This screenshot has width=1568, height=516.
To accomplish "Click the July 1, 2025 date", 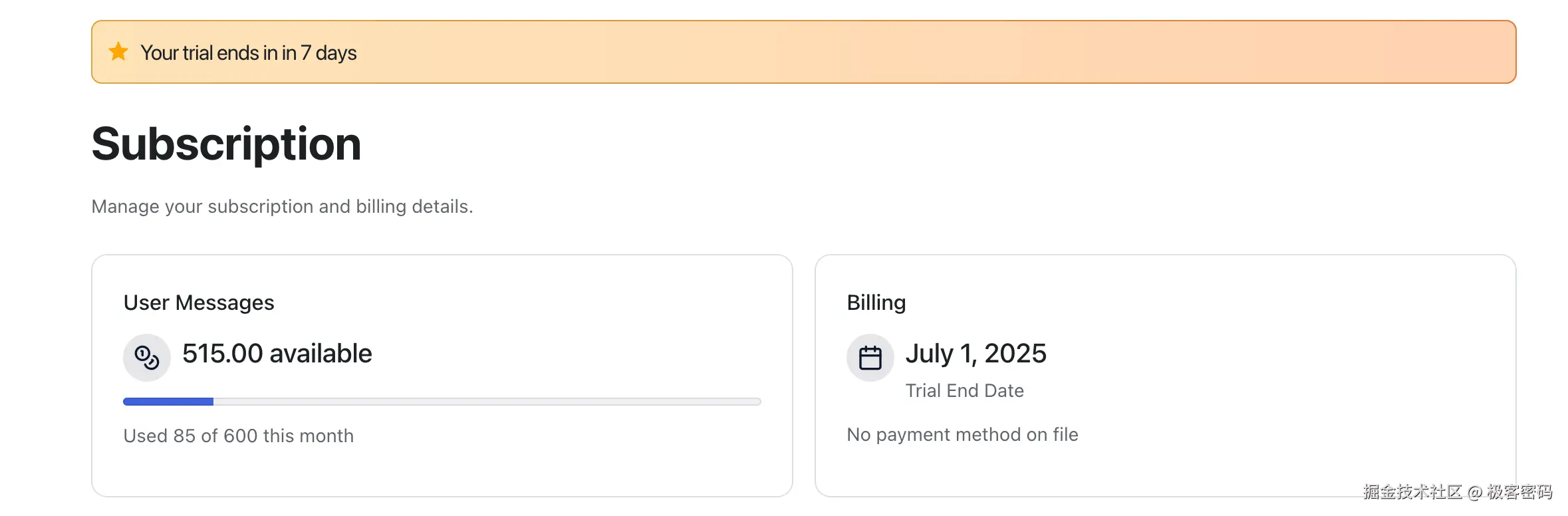I will click(976, 354).
